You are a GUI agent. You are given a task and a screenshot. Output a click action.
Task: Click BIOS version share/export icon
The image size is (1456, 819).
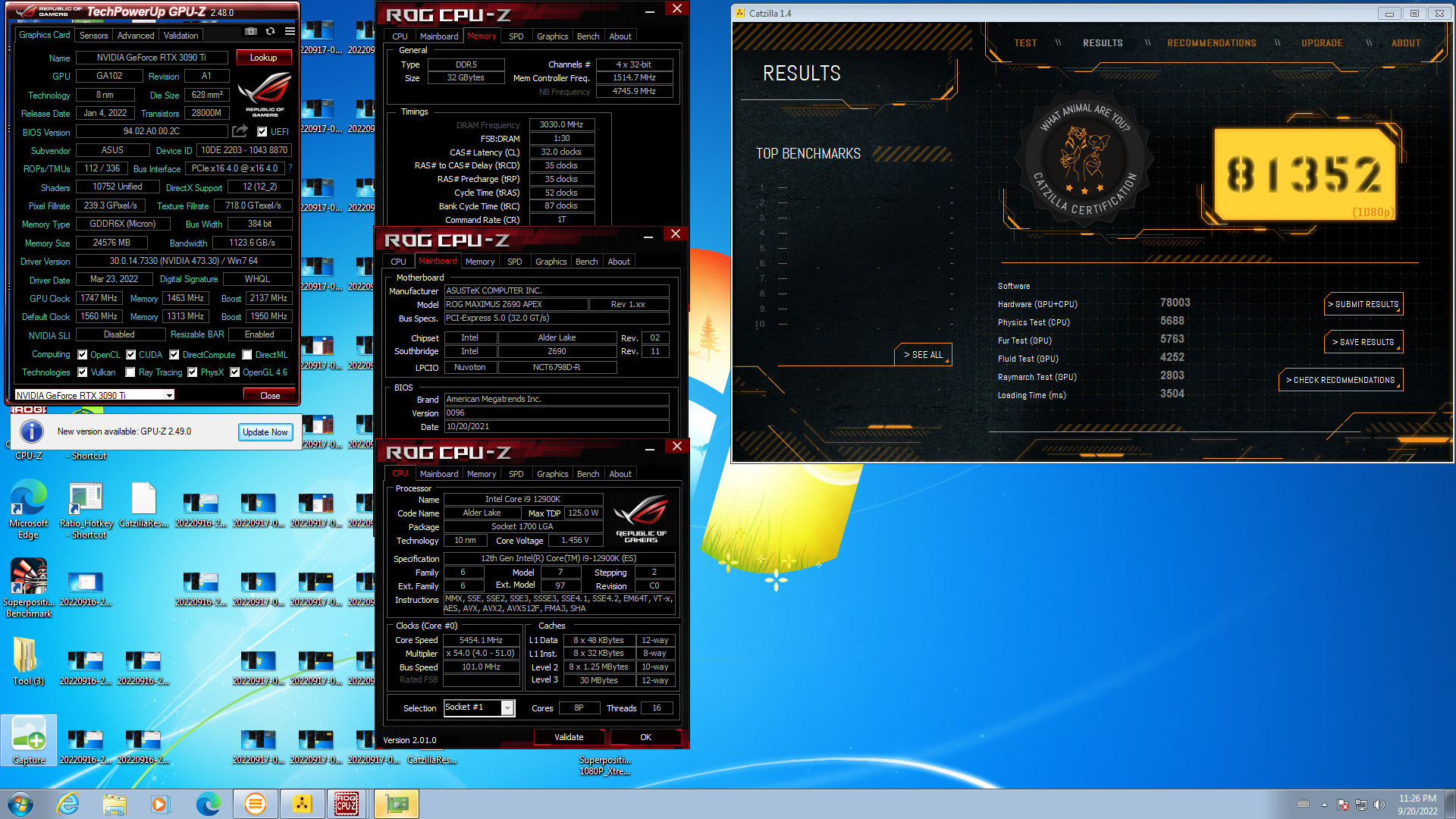point(240,131)
